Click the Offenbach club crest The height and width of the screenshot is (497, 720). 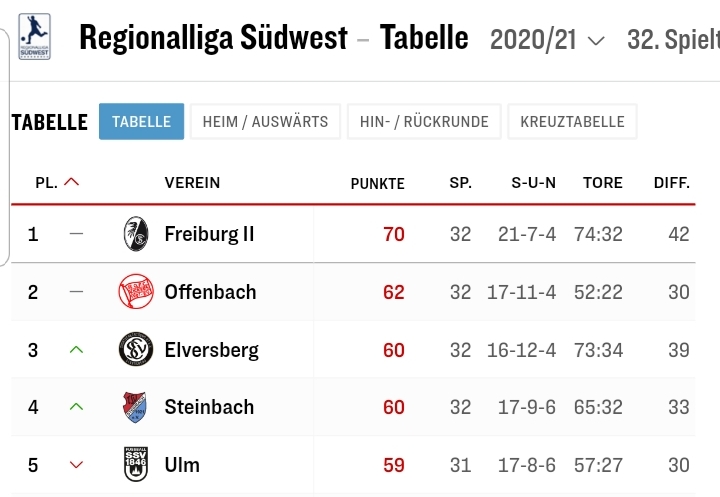tap(136, 292)
